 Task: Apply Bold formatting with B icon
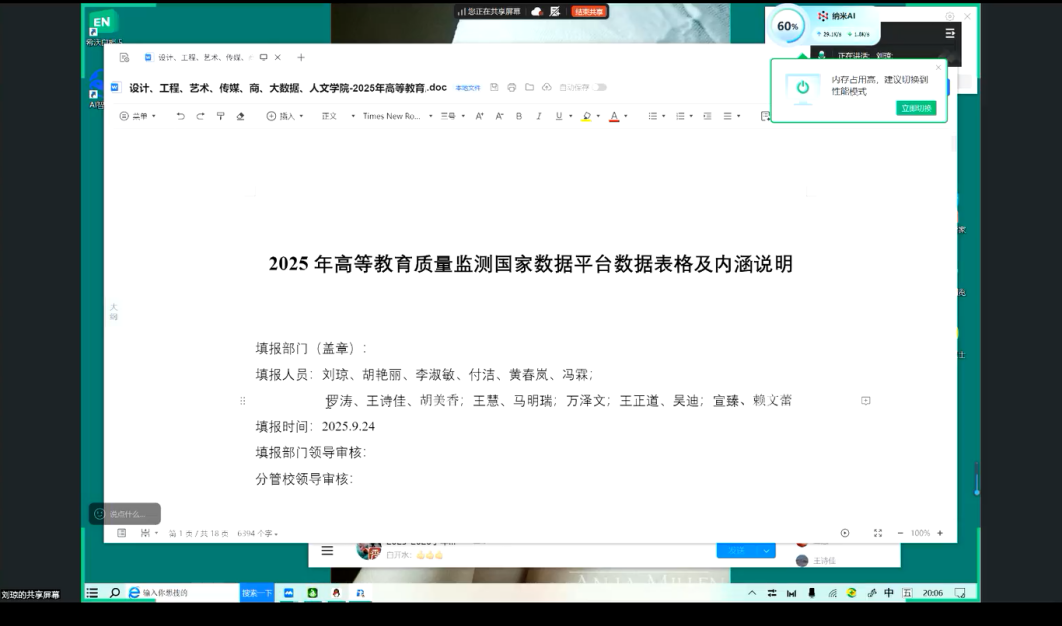pyautogui.click(x=518, y=116)
